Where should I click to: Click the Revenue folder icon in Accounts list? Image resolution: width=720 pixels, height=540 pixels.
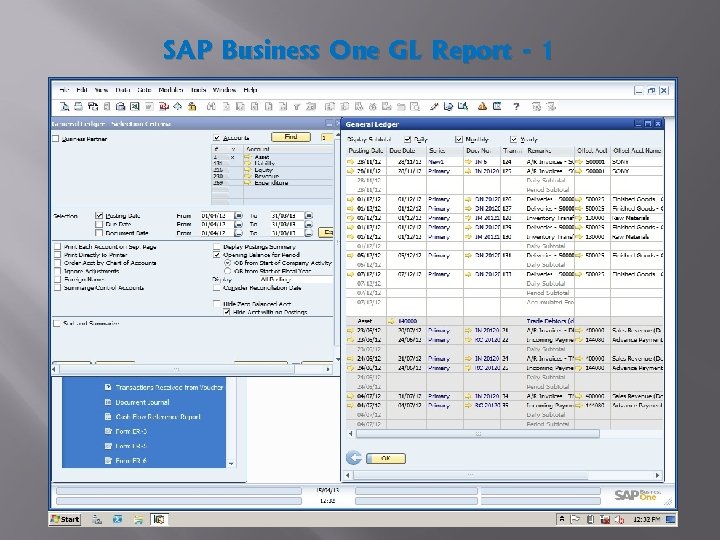(248, 176)
